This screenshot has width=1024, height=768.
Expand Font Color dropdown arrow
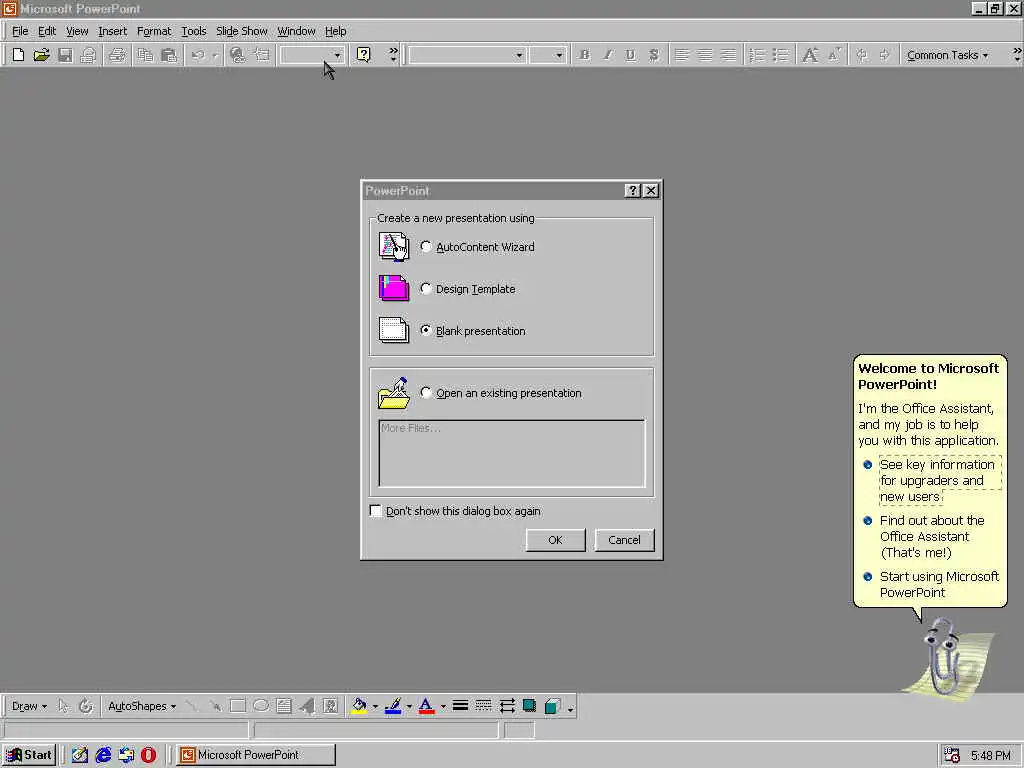pyautogui.click(x=443, y=706)
